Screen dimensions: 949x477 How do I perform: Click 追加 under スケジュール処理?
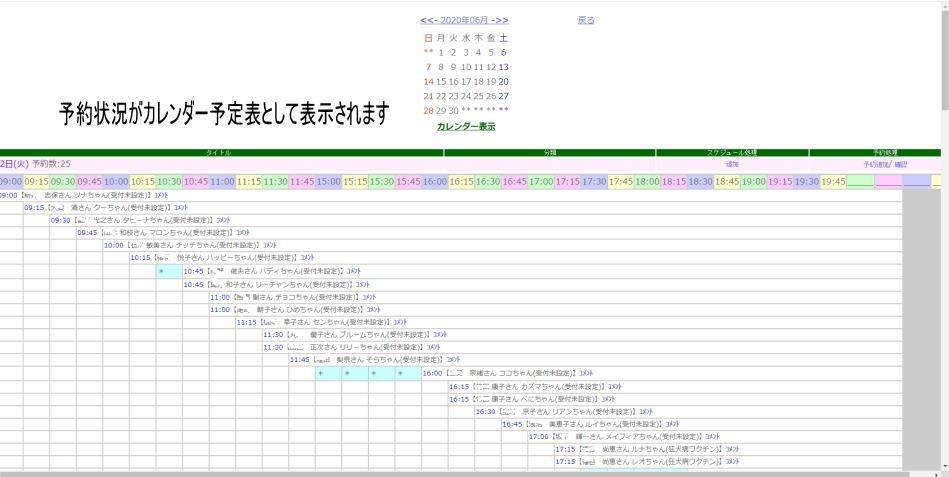(x=732, y=164)
